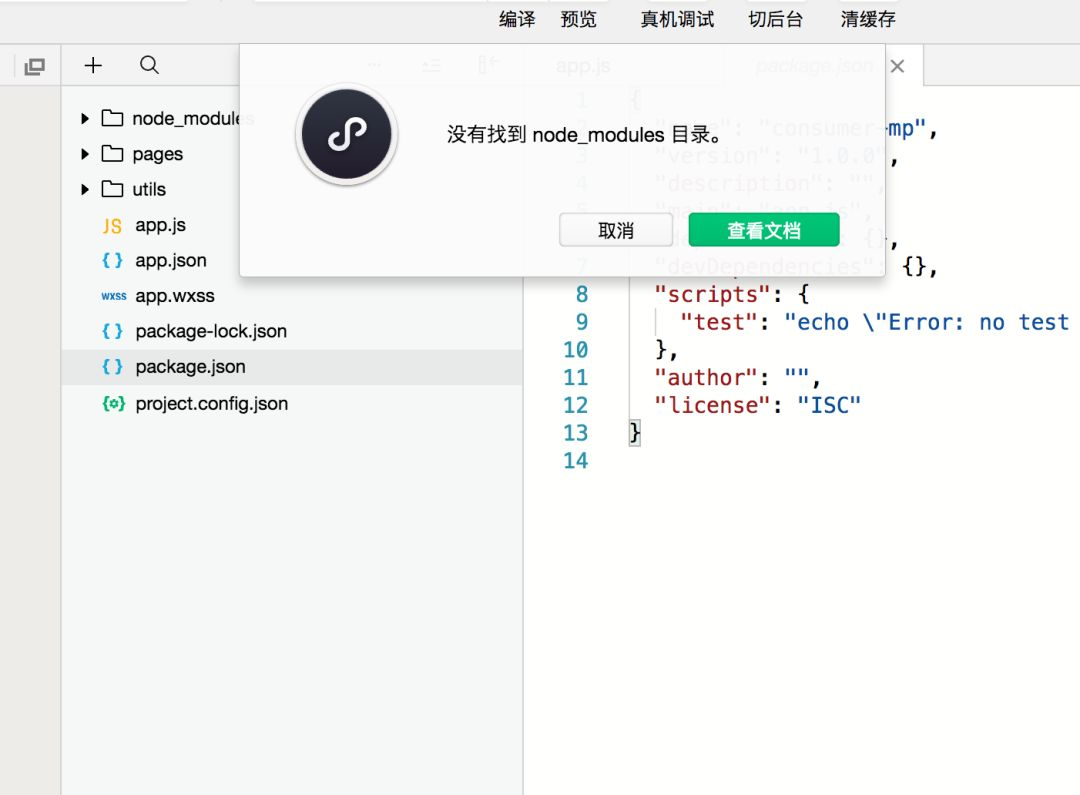Screen dimensions: 1080x795
Task: Expand the utils folder arrow
Action: pyautogui.click(x=85, y=189)
